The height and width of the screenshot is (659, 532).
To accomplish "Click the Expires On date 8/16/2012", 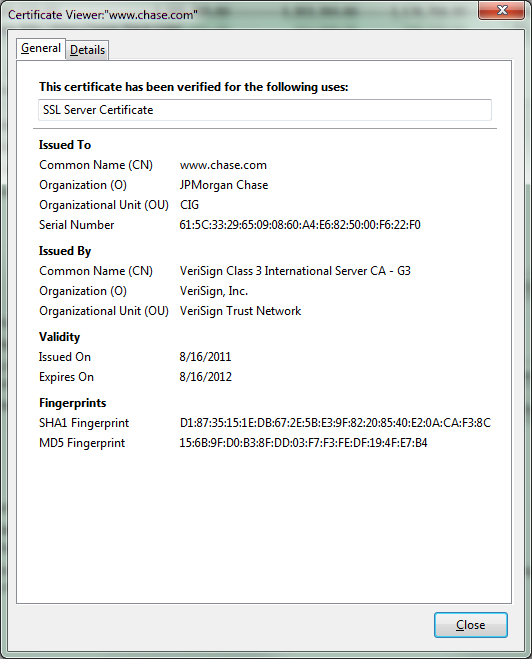I will coord(205,377).
